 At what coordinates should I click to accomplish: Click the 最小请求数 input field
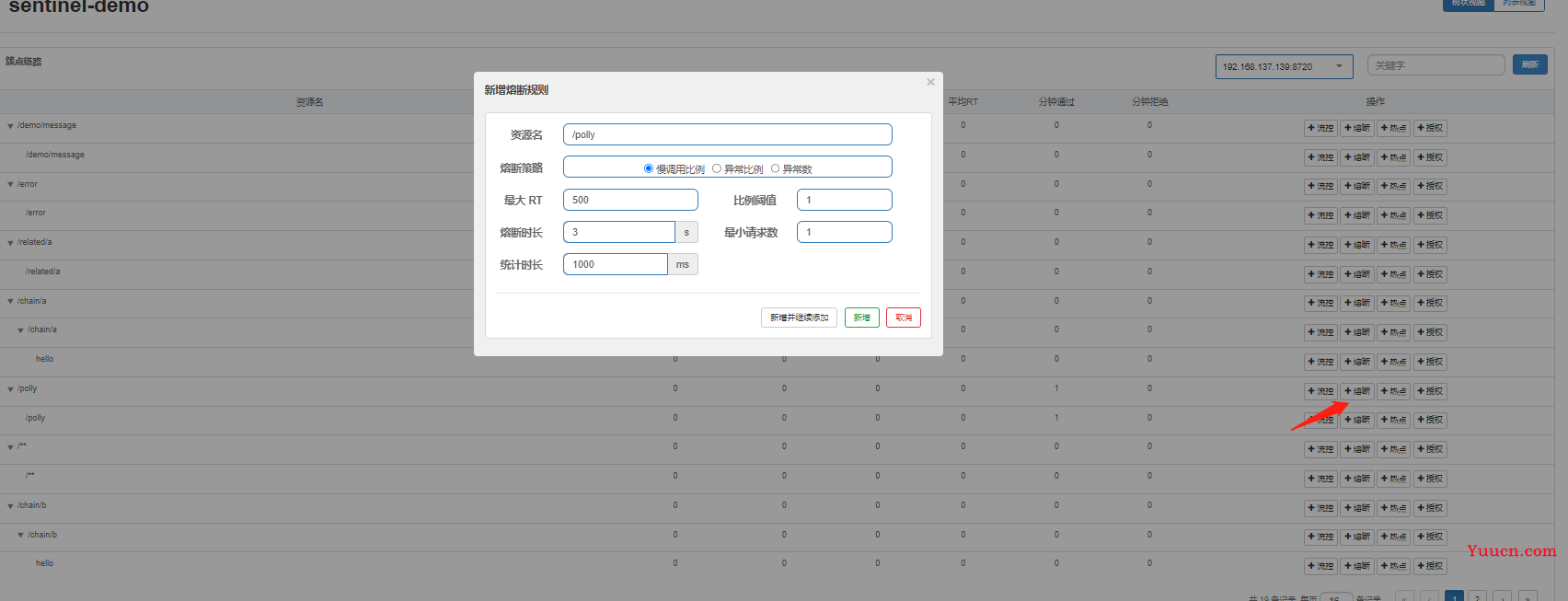click(844, 232)
